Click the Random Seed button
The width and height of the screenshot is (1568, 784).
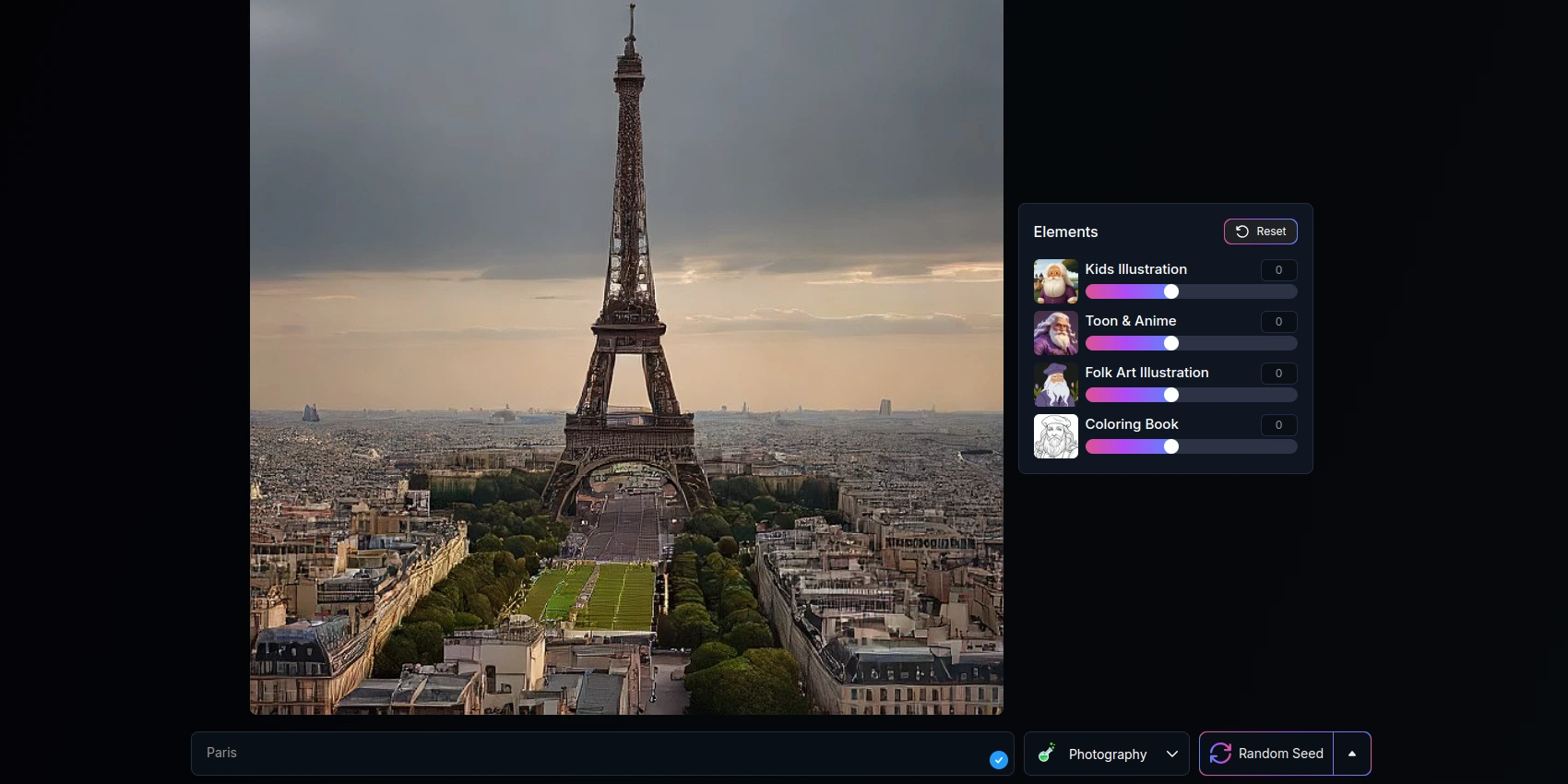(x=1267, y=754)
